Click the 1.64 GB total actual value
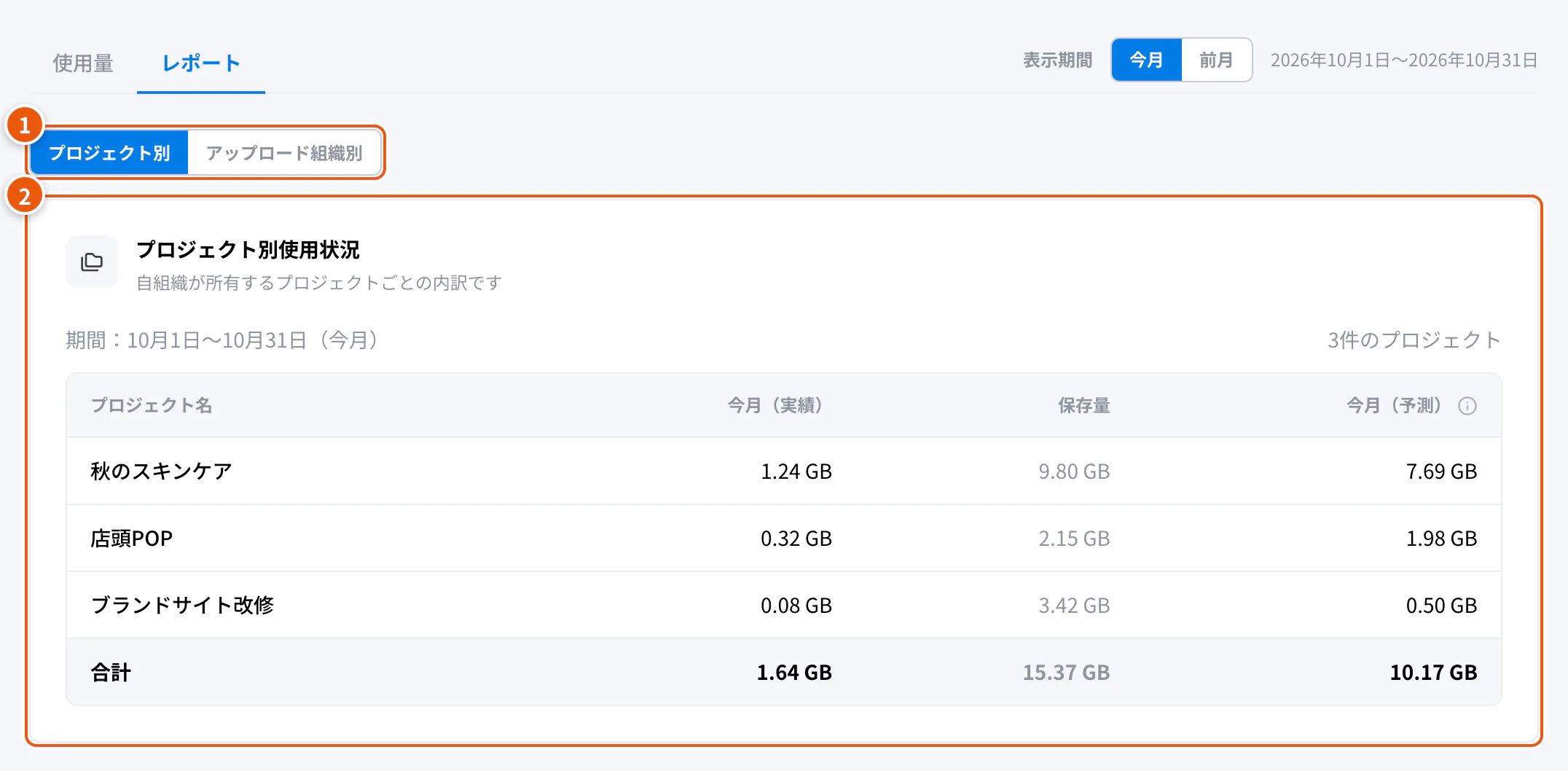The width and height of the screenshot is (1568, 771). [x=794, y=673]
